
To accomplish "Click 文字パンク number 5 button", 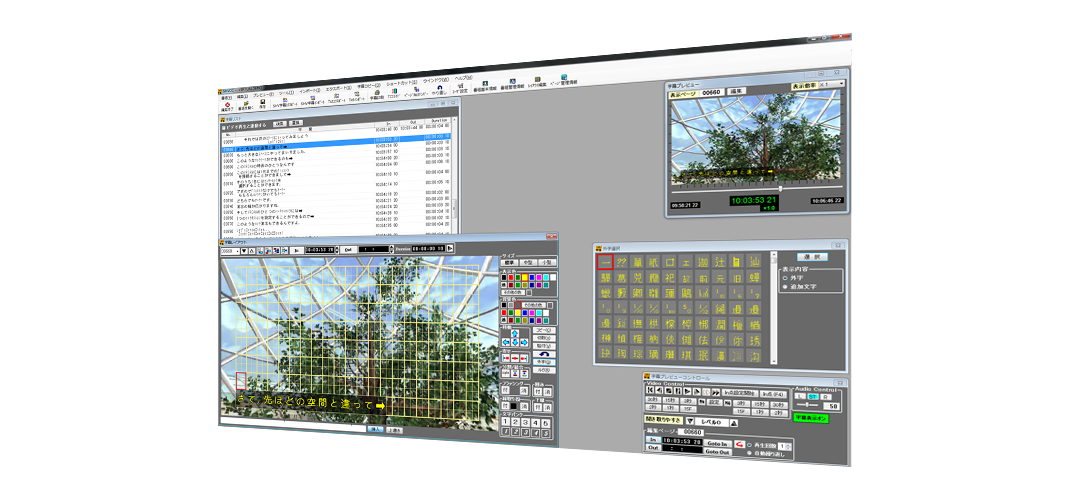I will click(x=546, y=423).
